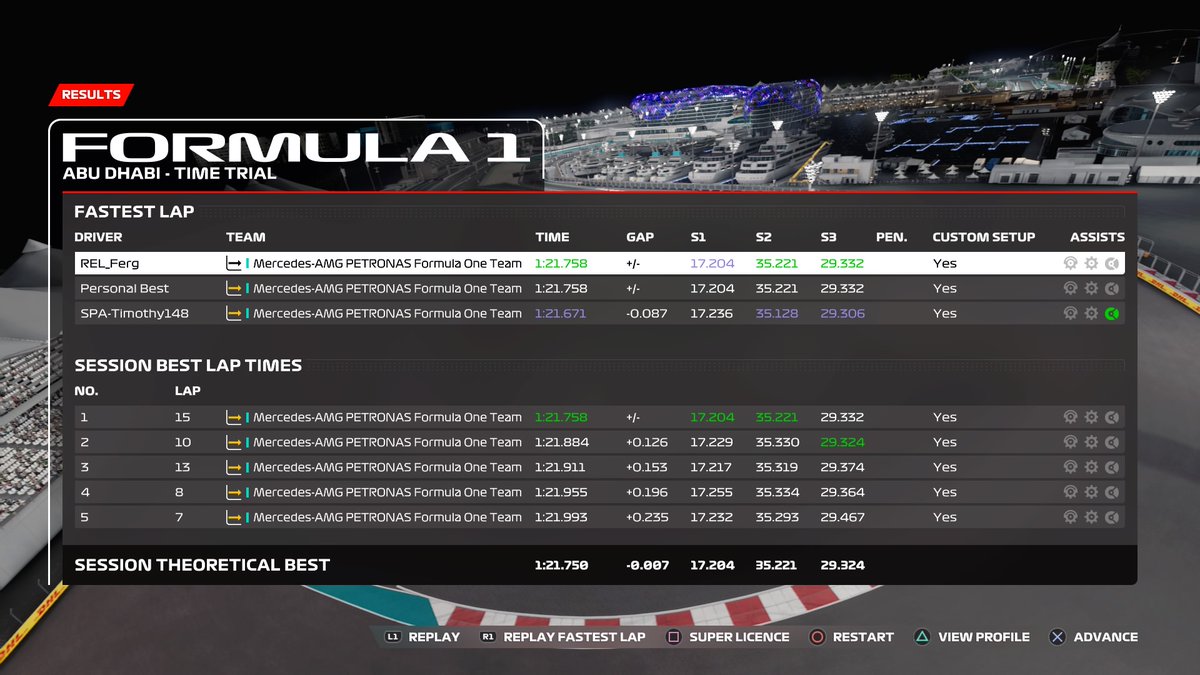This screenshot has width=1200, height=675.
Task: Click the ASSISTS column header
Action: (x=1097, y=237)
